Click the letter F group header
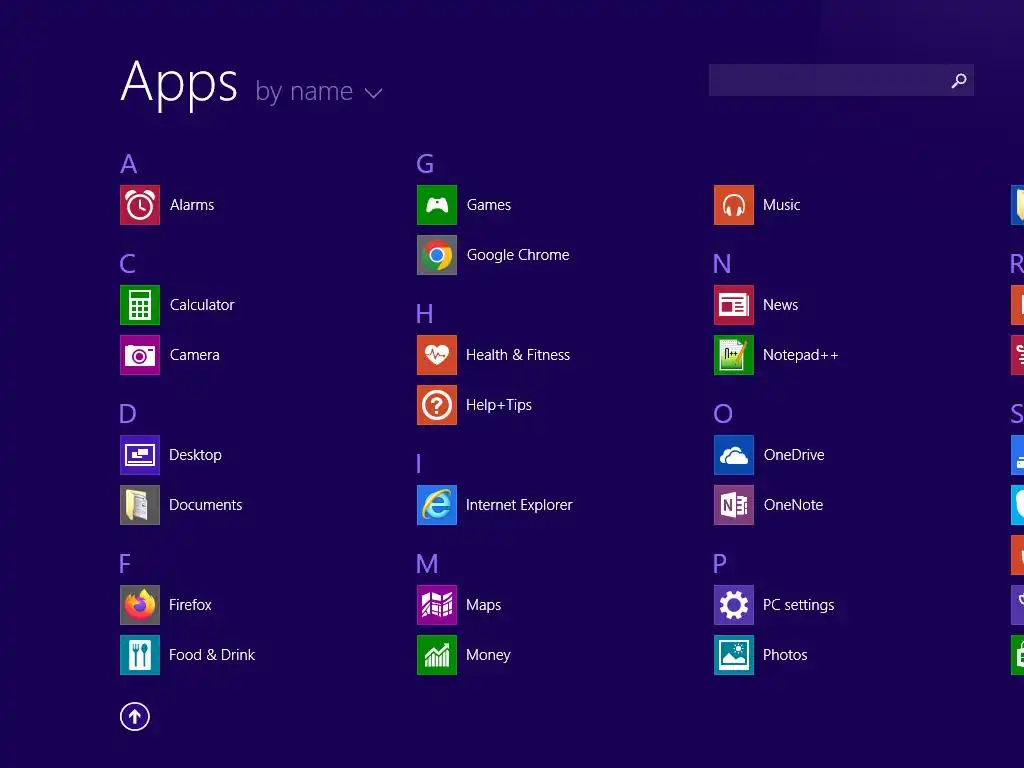 point(125,564)
